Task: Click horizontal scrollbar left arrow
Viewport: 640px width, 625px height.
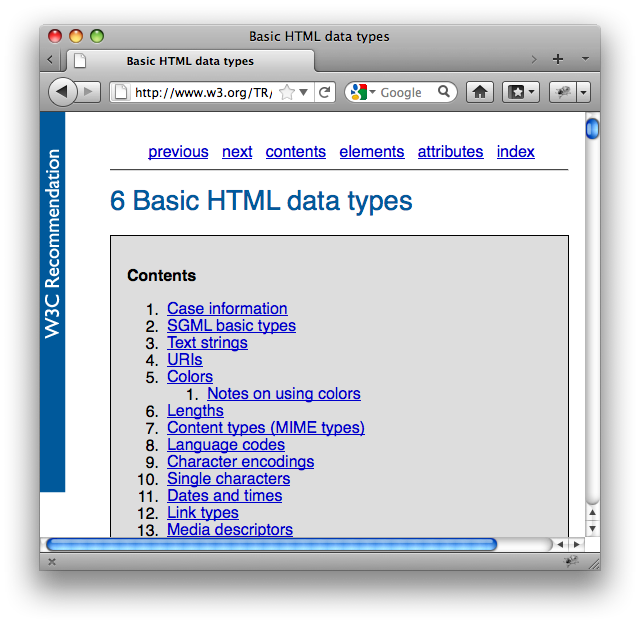Action: click(x=560, y=544)
